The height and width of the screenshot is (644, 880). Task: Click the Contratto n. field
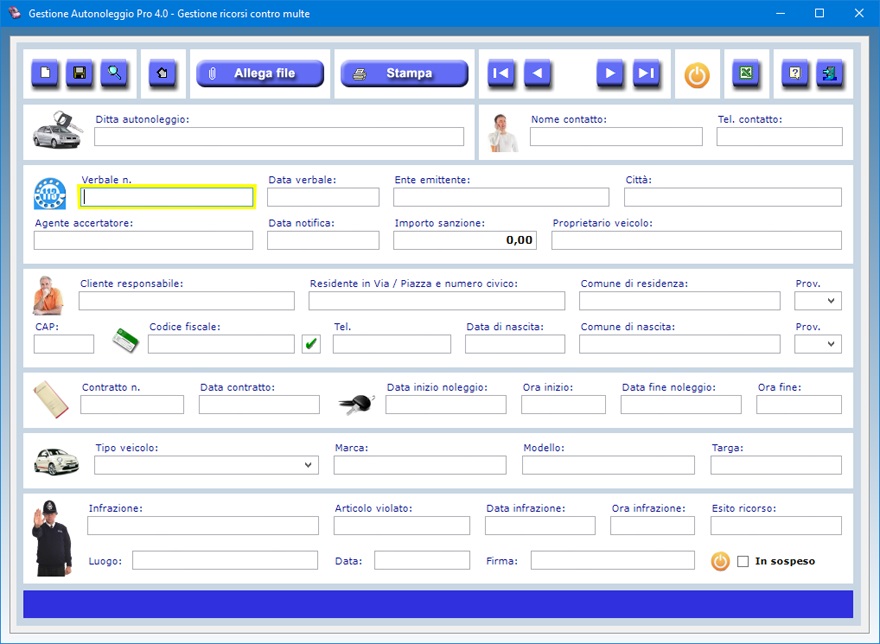click(132, 404)
